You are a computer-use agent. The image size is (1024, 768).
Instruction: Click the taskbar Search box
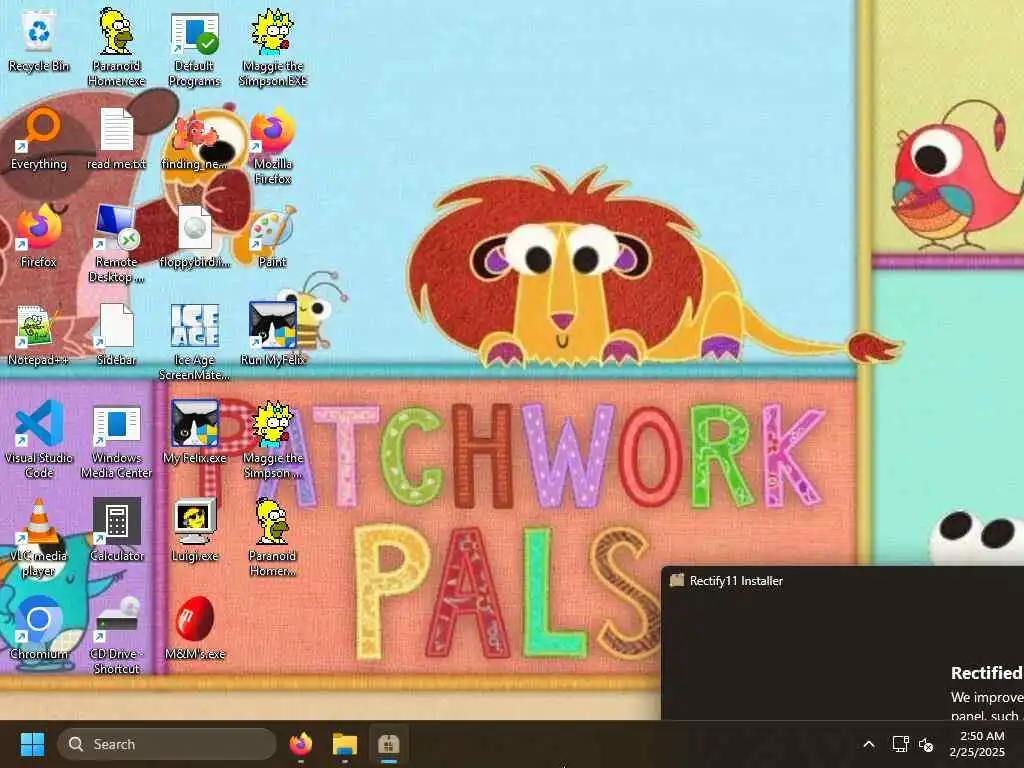coord(167,744)
